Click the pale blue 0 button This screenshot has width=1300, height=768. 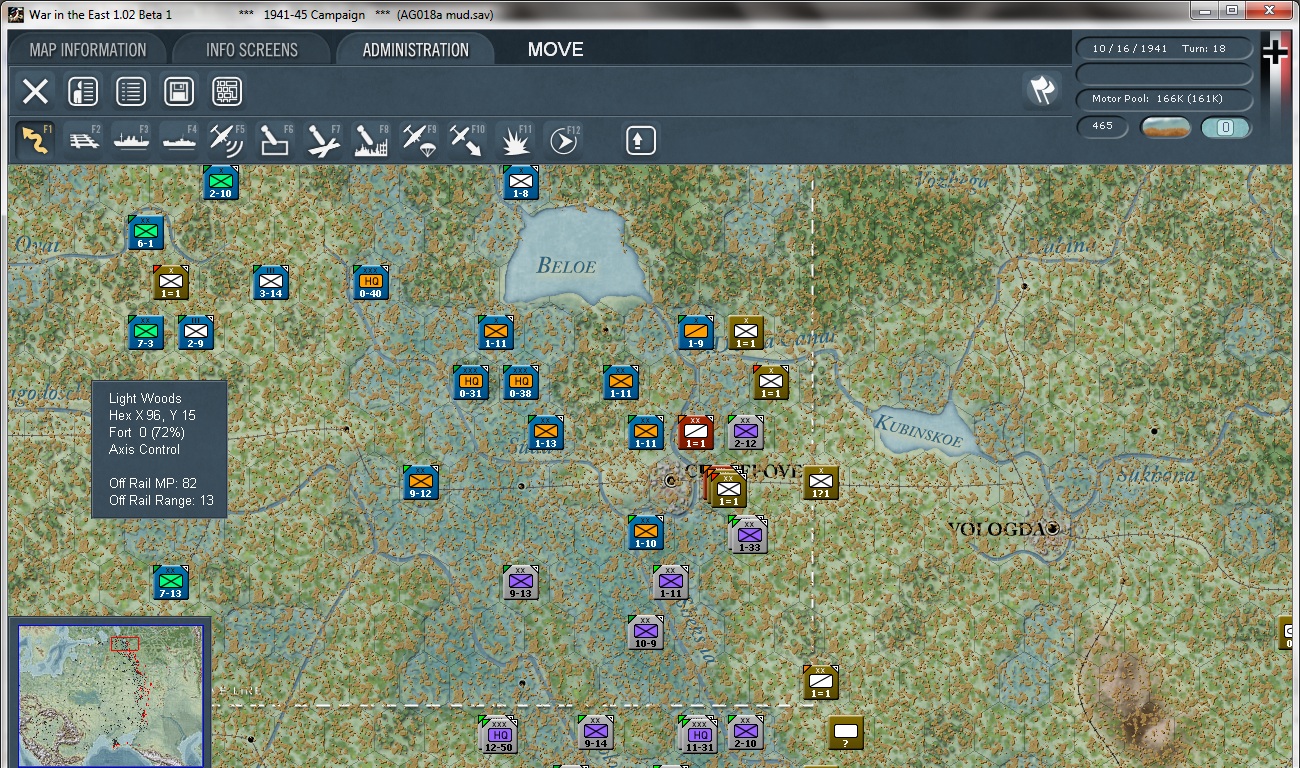coord(1226,127)
